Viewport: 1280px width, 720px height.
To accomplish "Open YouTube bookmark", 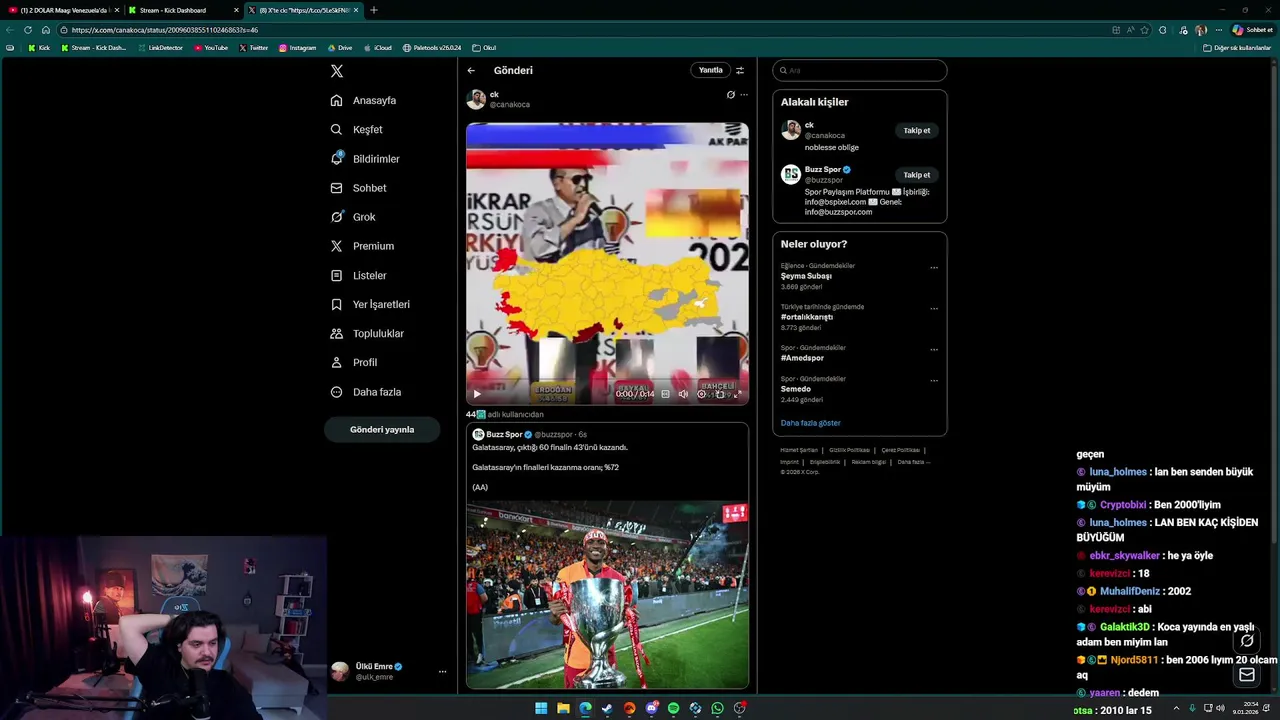I will pyautogui.click(x=211, y=48).
